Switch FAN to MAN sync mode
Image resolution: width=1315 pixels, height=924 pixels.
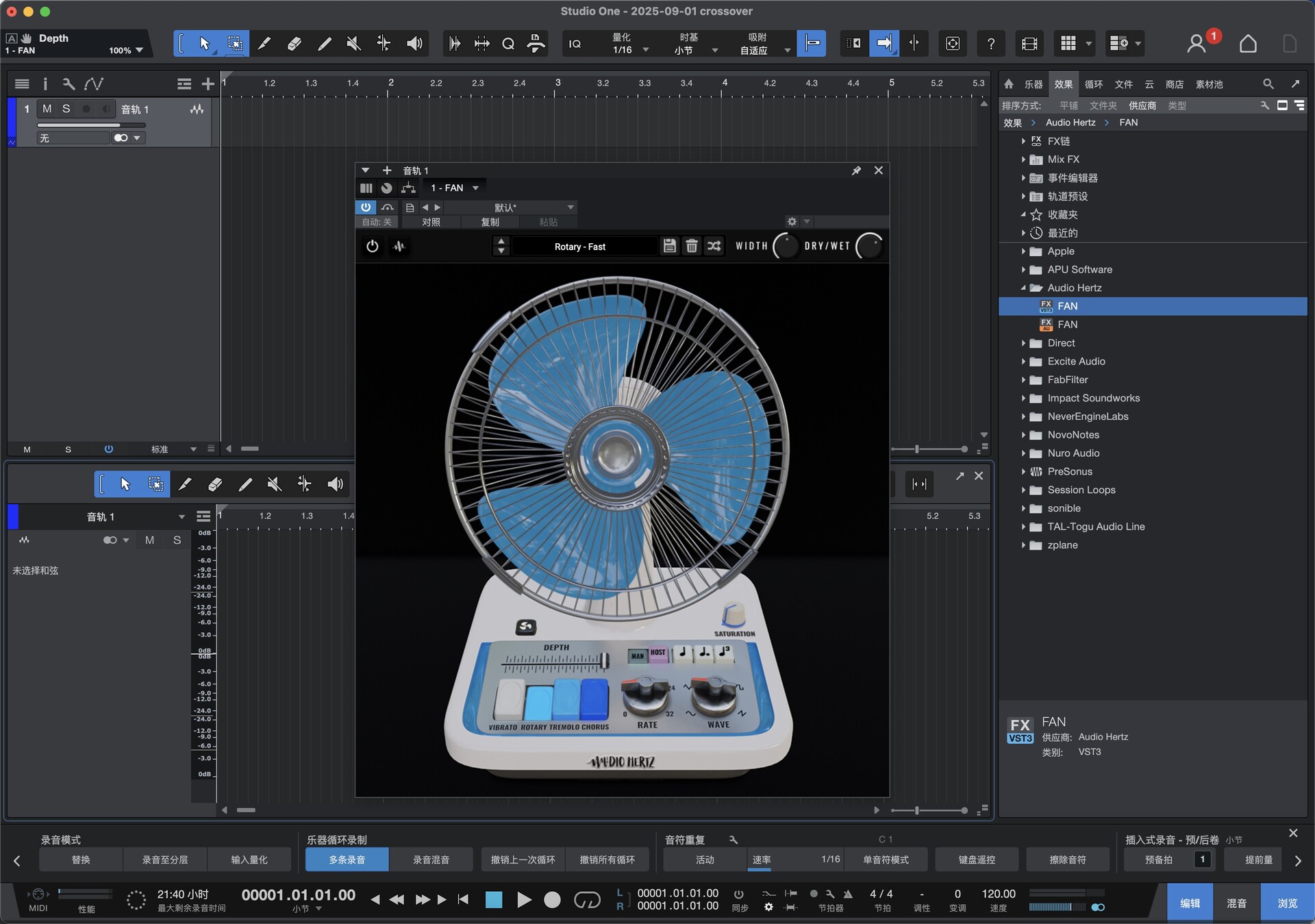pyautogui.click(x=637, y=655)
